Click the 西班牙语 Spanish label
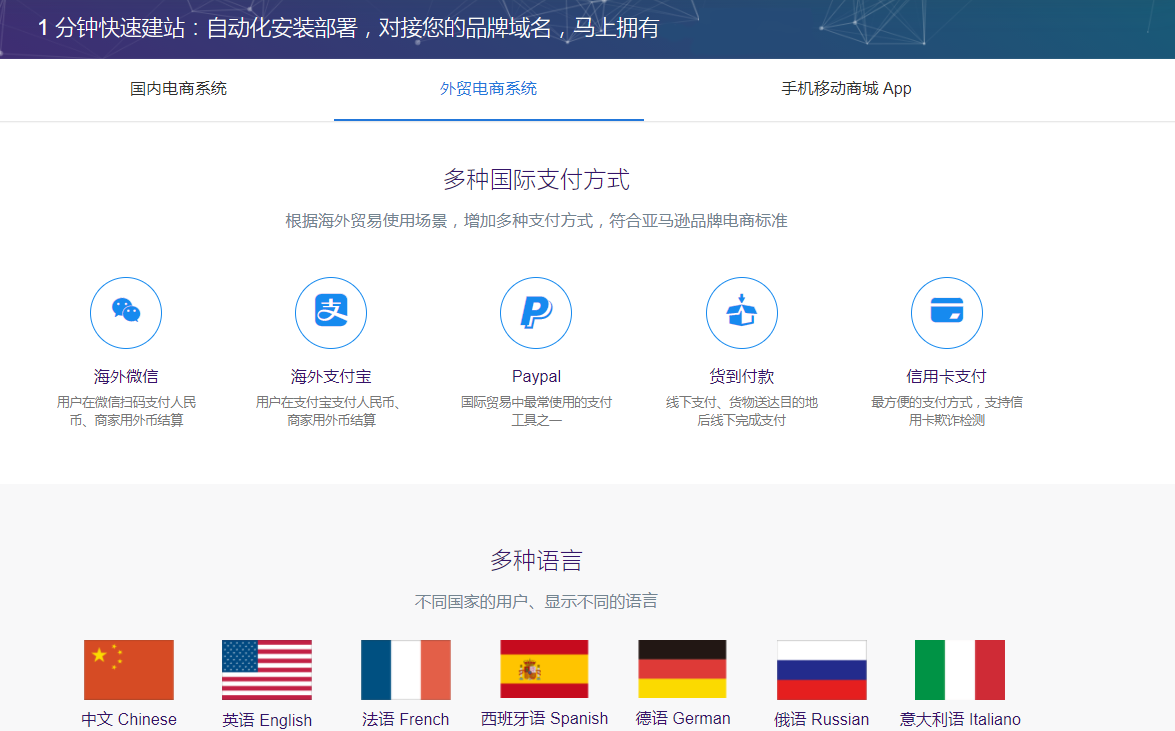The width and height of the screenshot is (1175, 731). (544, 718)
